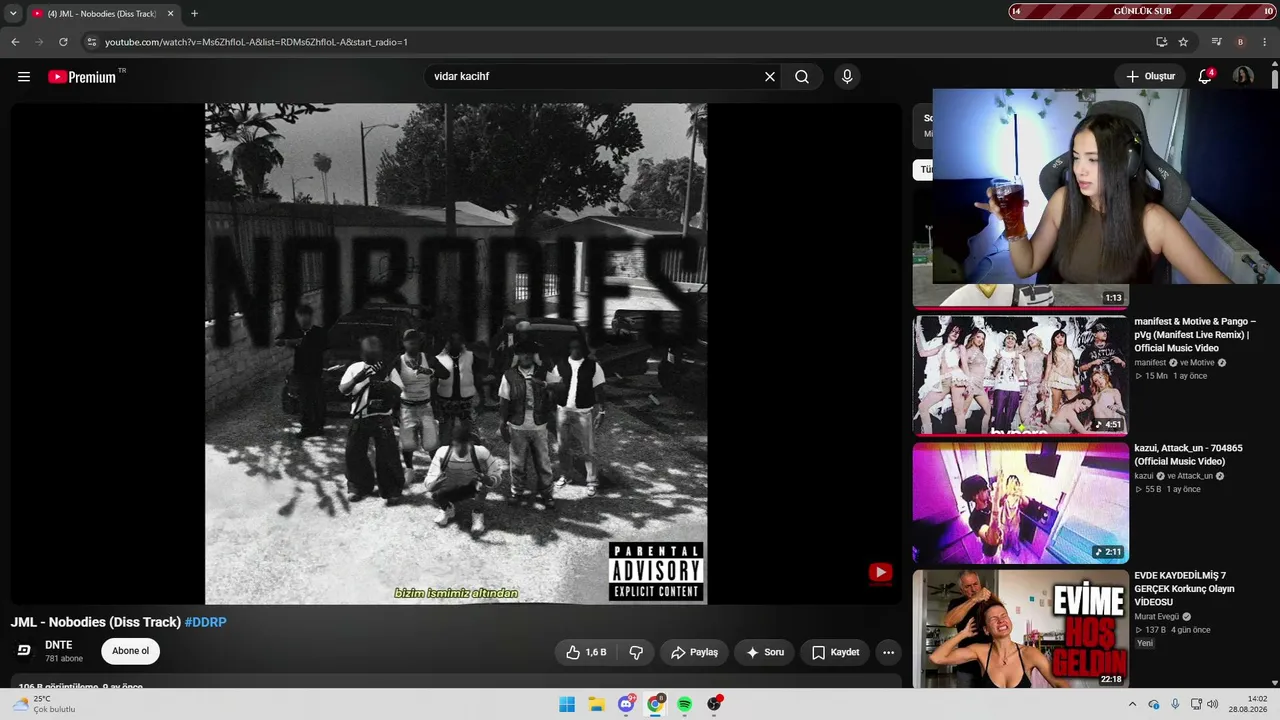Open more actions three-dot menu under video
This screenshot has height=720, width=1280.
click(x=888, y=652)
